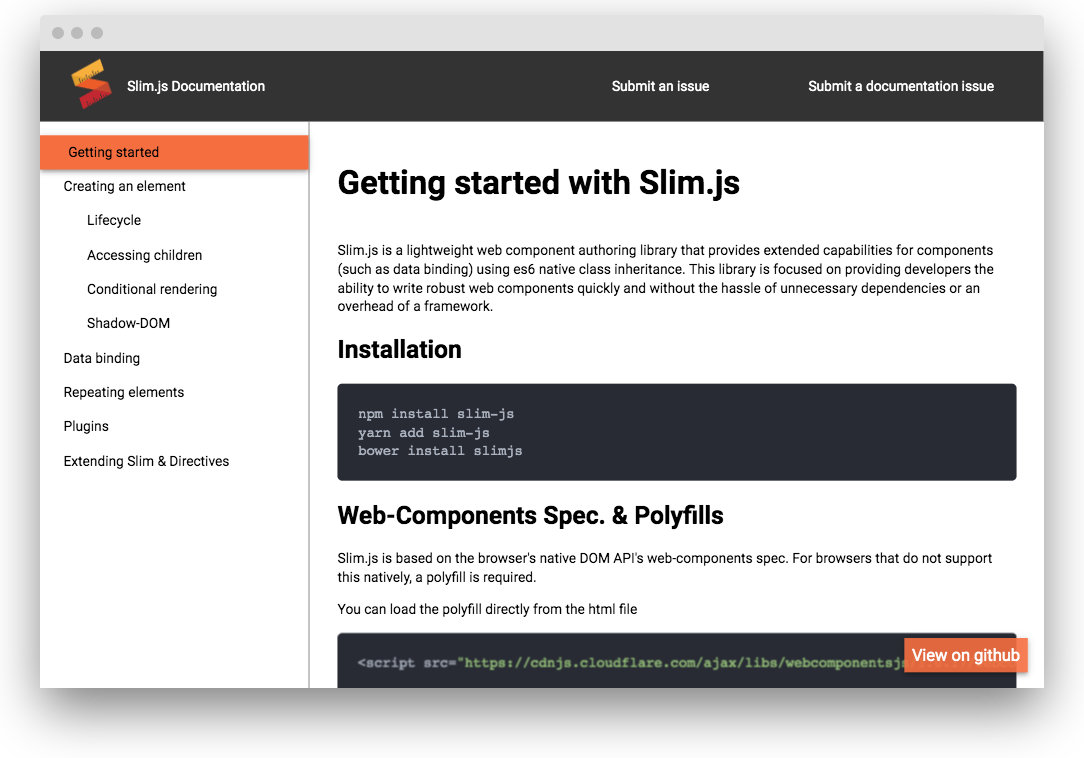This screenshot has width=1084, height=758.
Task: Click the View on github button
Action: [x=966, y=655]
